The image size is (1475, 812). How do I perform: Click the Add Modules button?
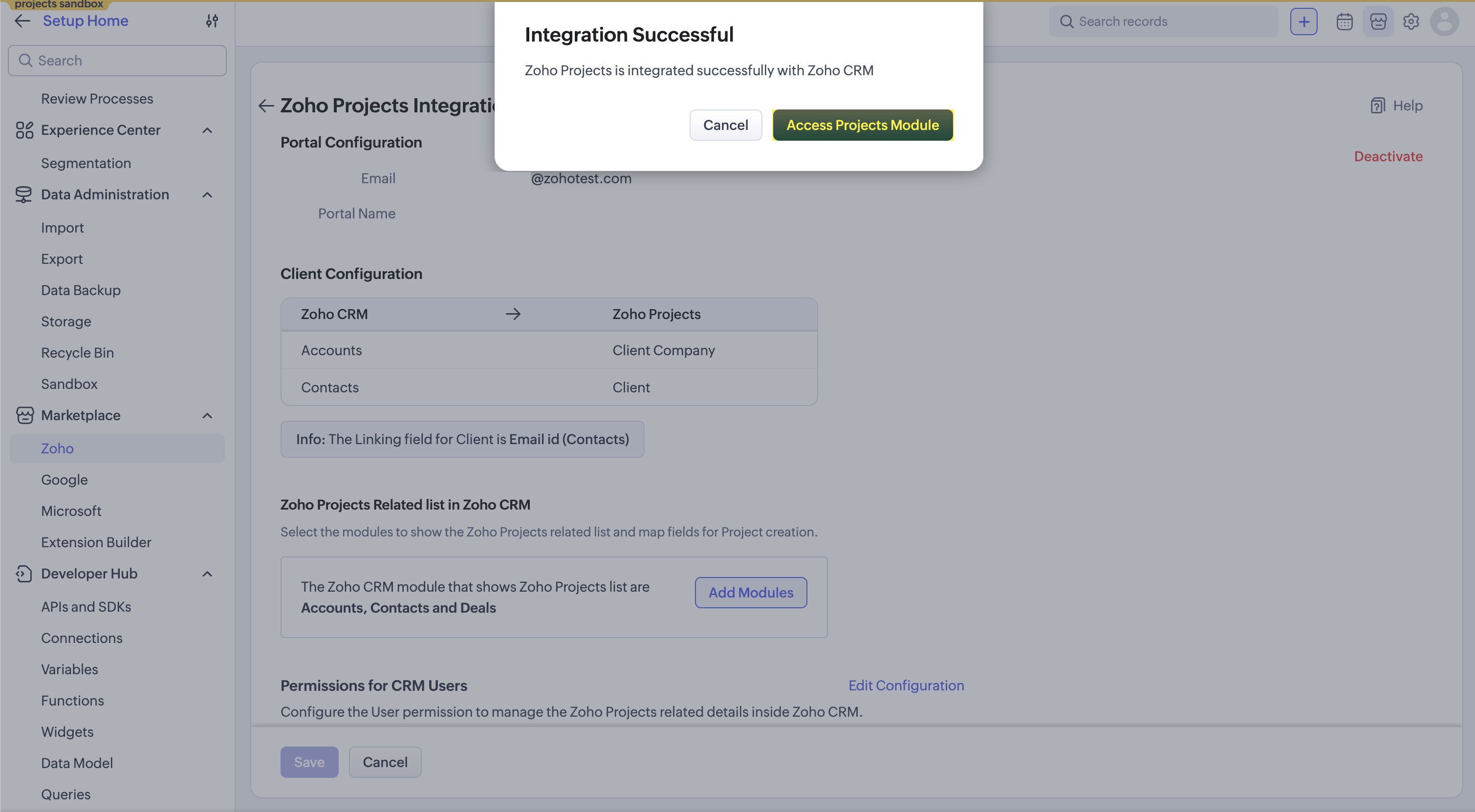pyautogui.click(x=751, y=593)
